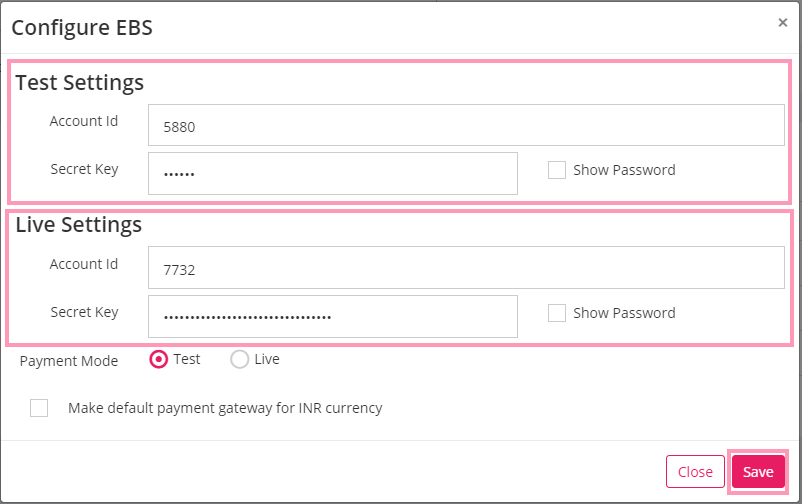
Task: Select the Test payment mode radio button
Action: click(x=159, y=359)
